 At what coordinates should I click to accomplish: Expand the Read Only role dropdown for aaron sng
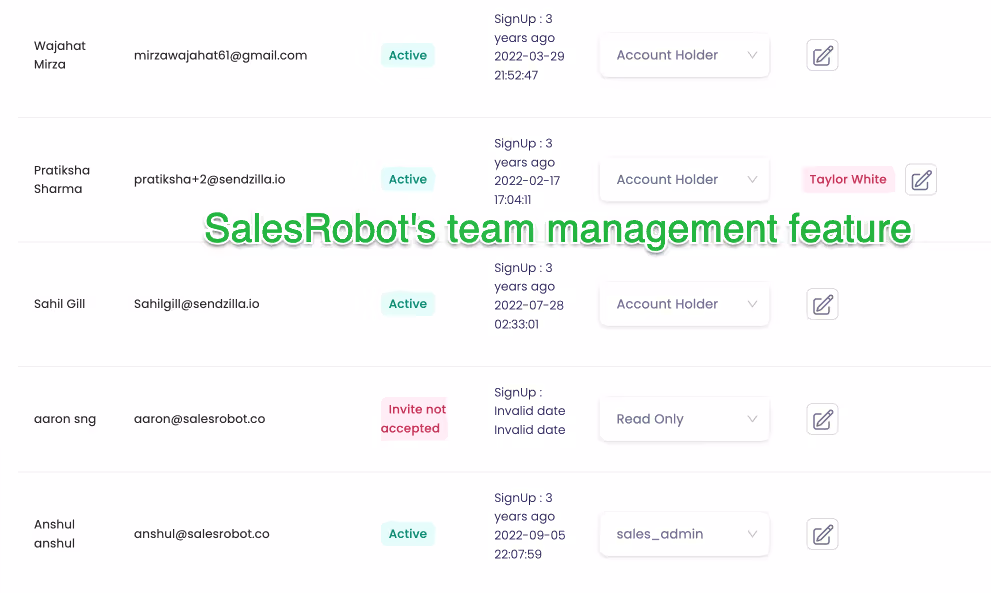point(684,419)
